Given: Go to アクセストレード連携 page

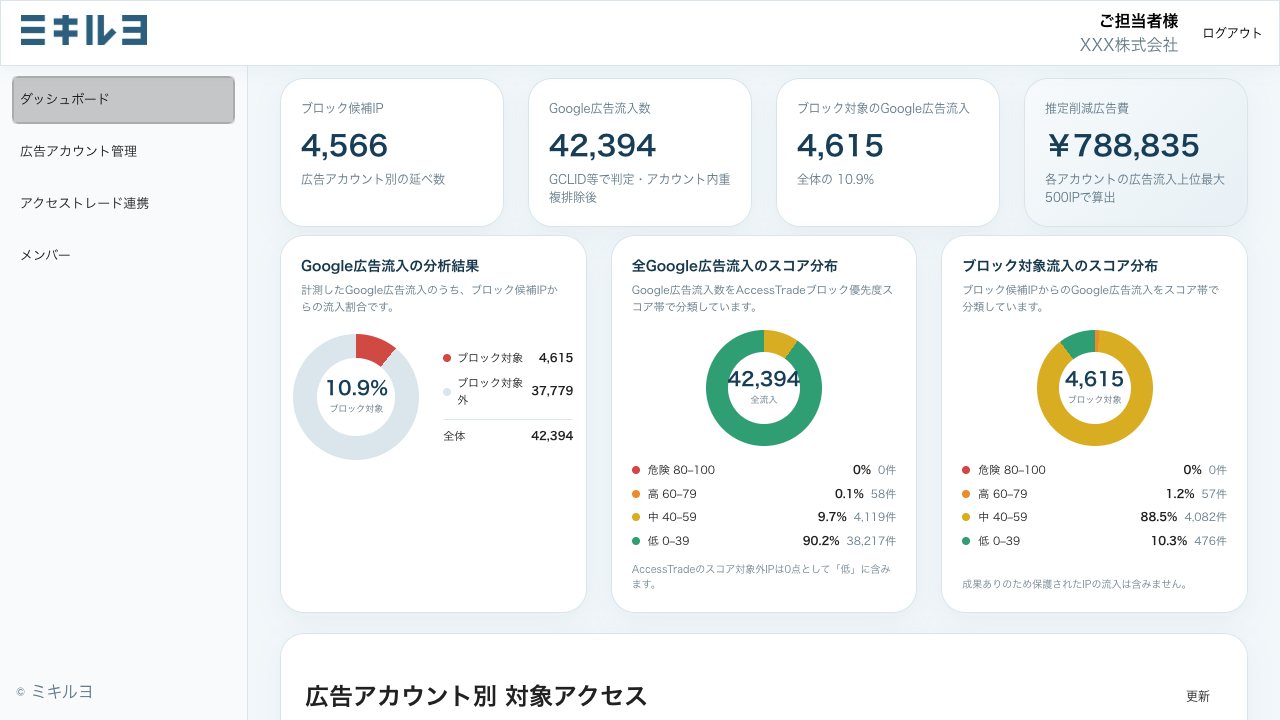Looking at the screenshot, I should [124, 204].
